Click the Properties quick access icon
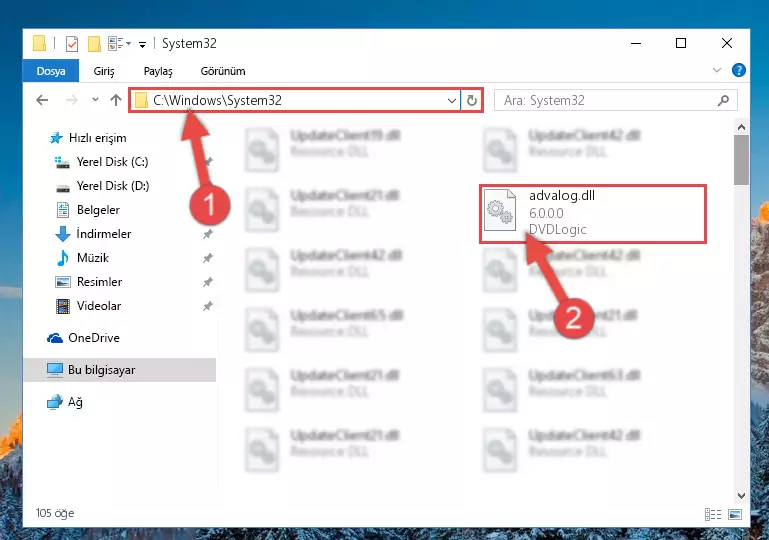Screen dimensions: 769x540 click(x=72, y=44)
